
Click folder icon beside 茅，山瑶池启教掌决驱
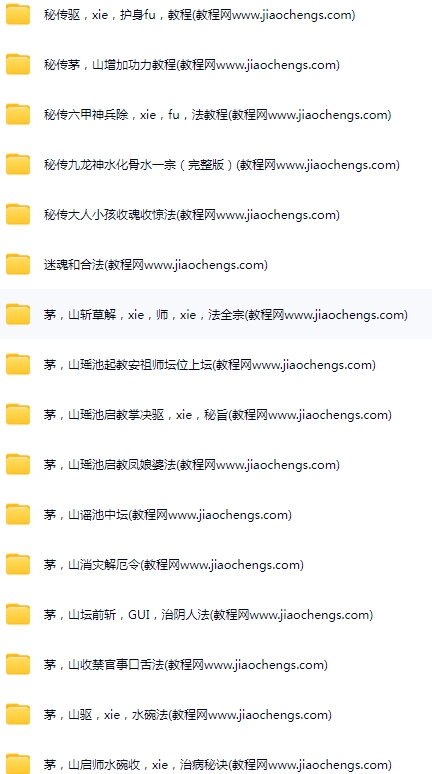pyautogui.click(x=18, y=415)
